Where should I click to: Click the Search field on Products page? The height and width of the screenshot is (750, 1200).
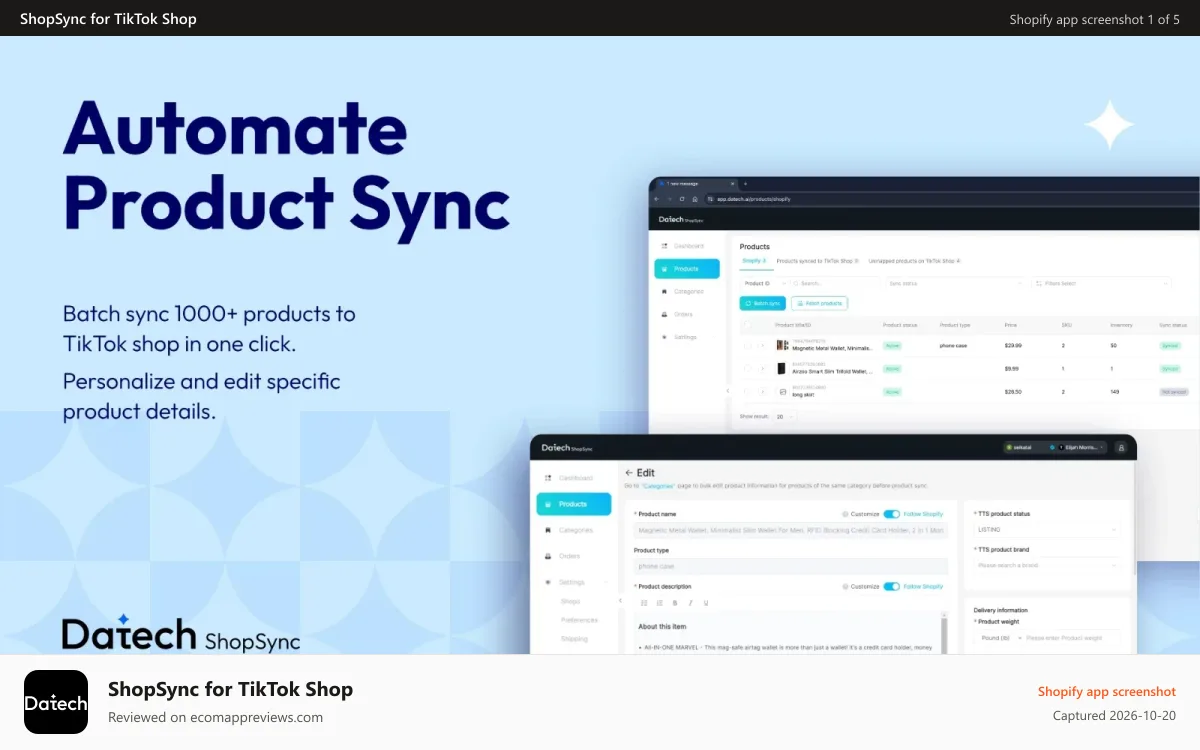835,283
